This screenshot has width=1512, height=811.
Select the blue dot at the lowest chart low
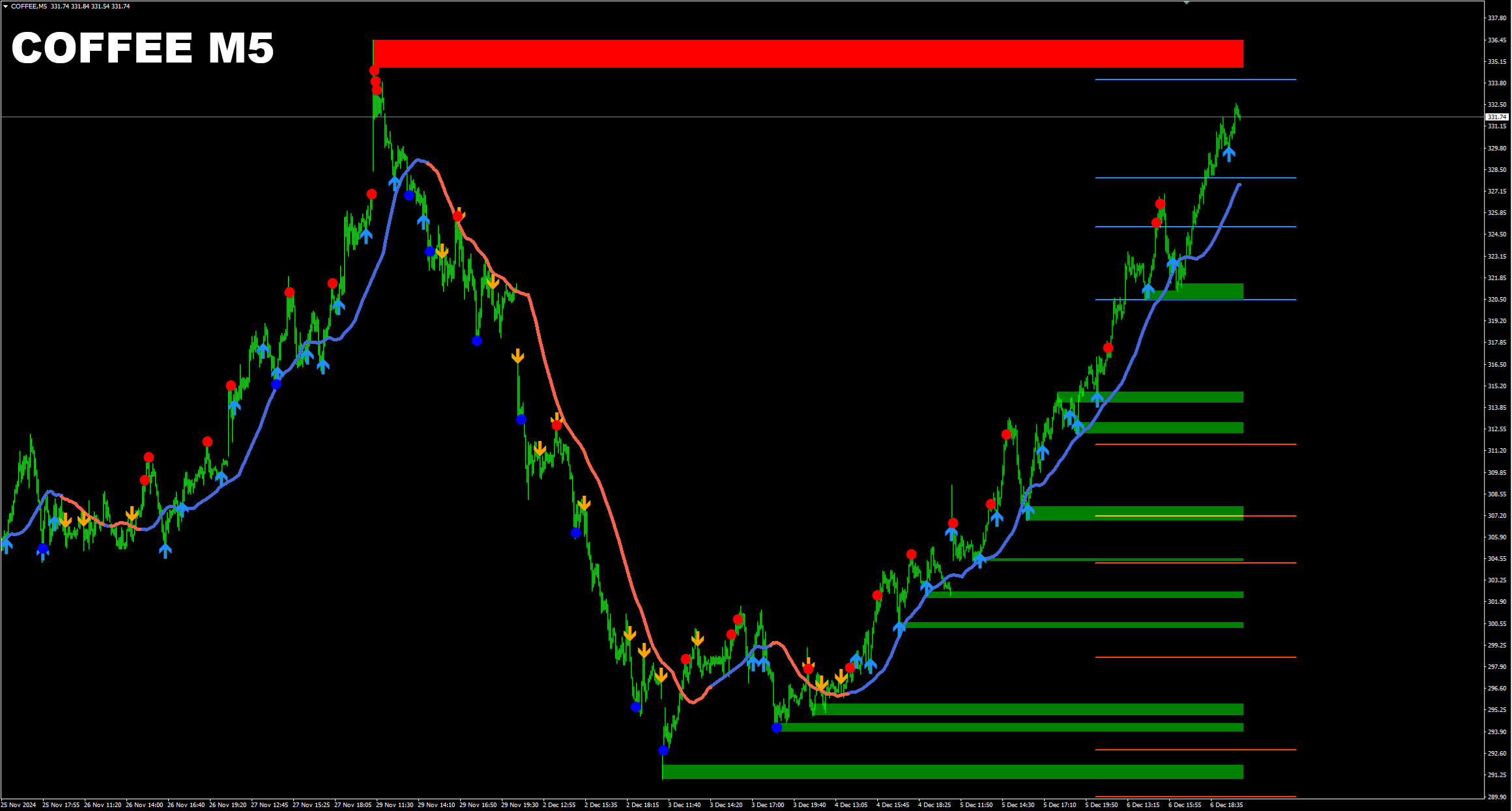tap(663, 750)
